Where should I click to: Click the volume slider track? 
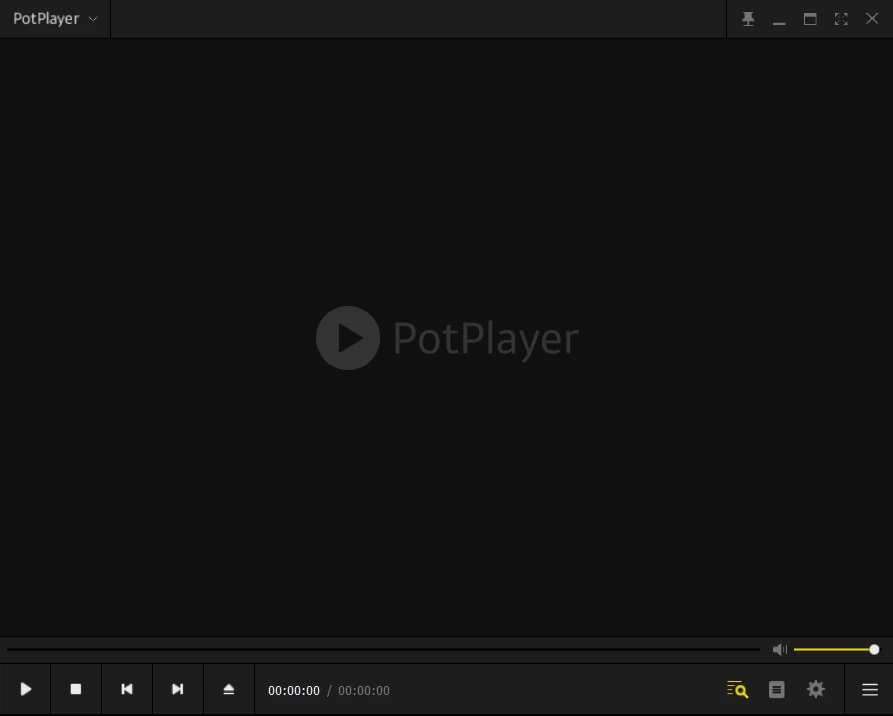[x=836, y=649]
